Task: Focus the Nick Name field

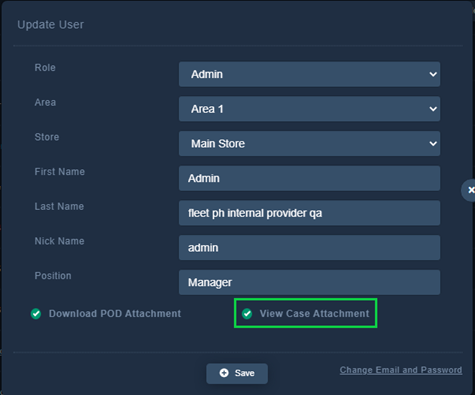Action: coord(309,248)
